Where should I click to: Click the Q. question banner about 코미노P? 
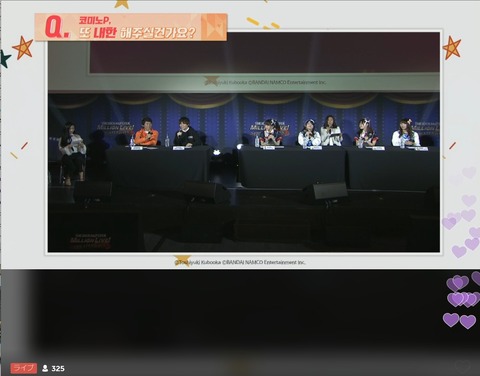click(131, 27)
